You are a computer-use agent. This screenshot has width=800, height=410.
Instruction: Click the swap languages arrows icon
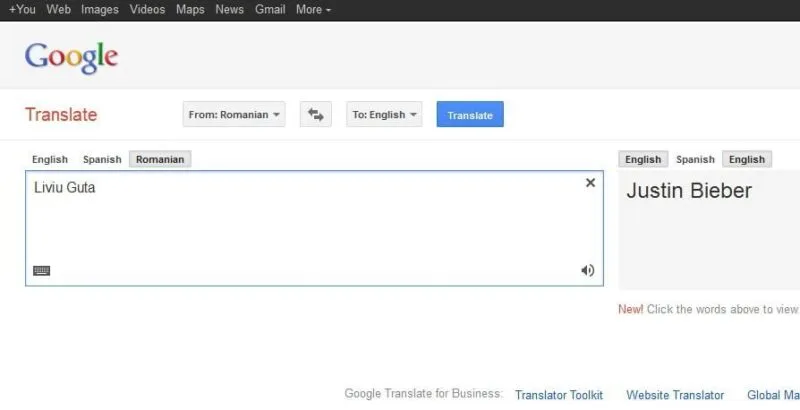[x=315, y=114]
